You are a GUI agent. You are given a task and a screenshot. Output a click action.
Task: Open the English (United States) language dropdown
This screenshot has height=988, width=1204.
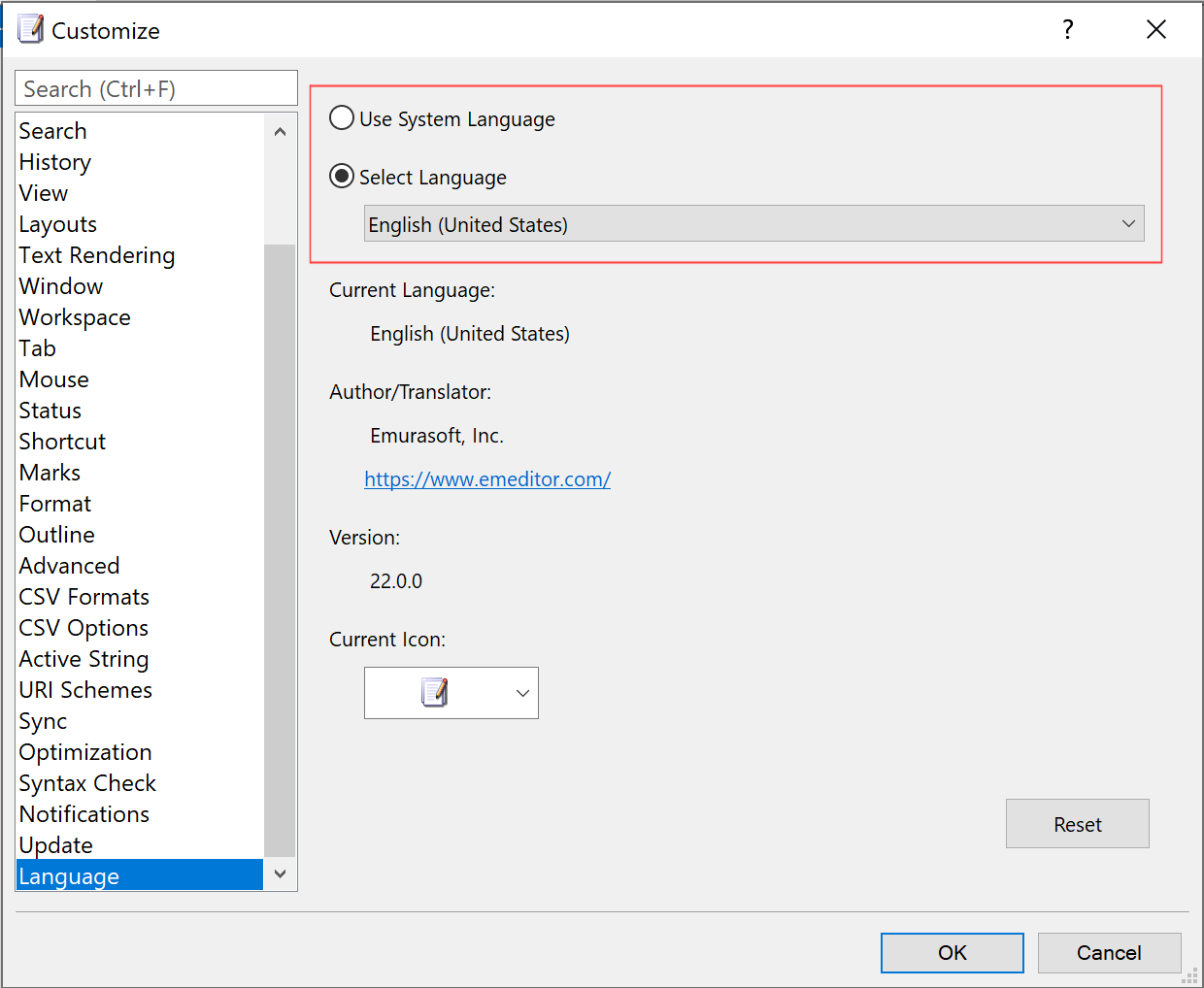753,223
